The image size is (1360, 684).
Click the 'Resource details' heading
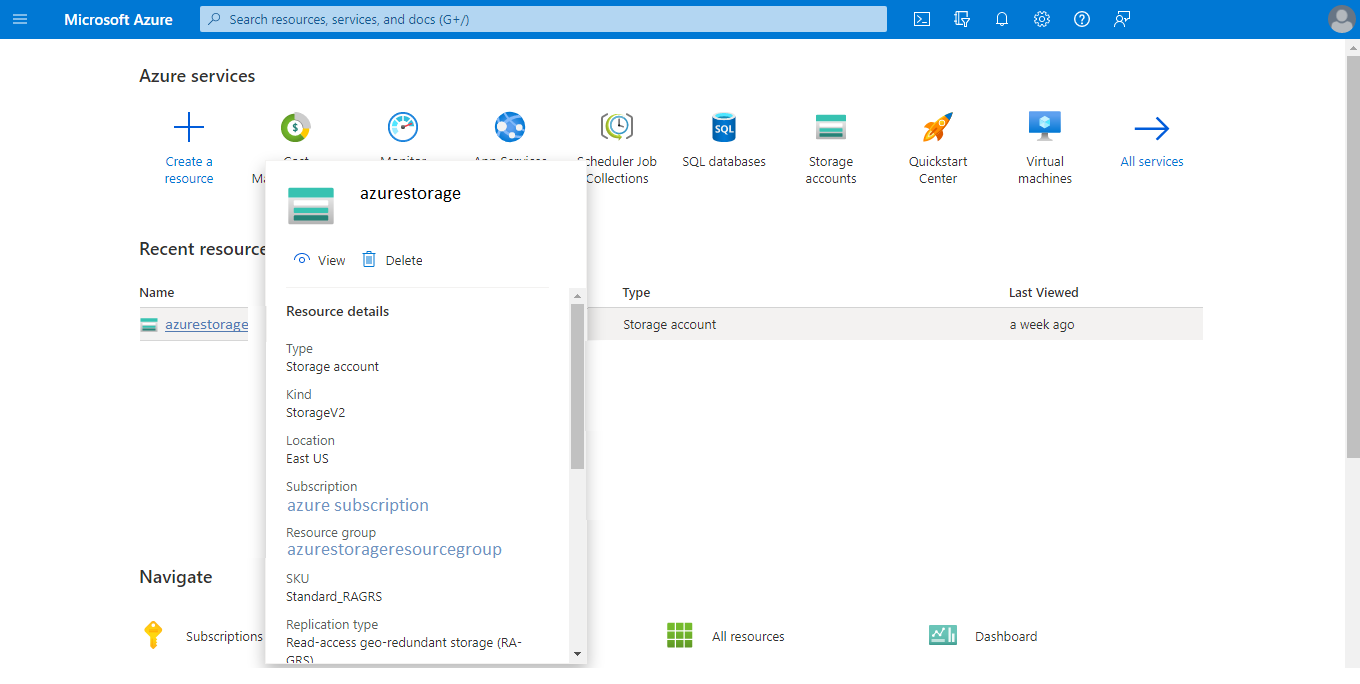338,311
